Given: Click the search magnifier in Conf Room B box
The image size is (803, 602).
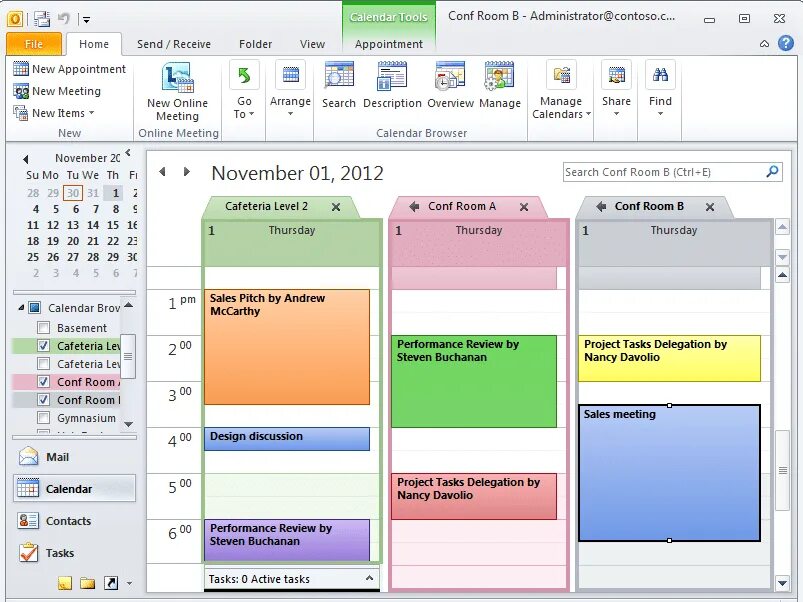Looking at the screenshot, I should pyautogui.click(x=772, y=171).
